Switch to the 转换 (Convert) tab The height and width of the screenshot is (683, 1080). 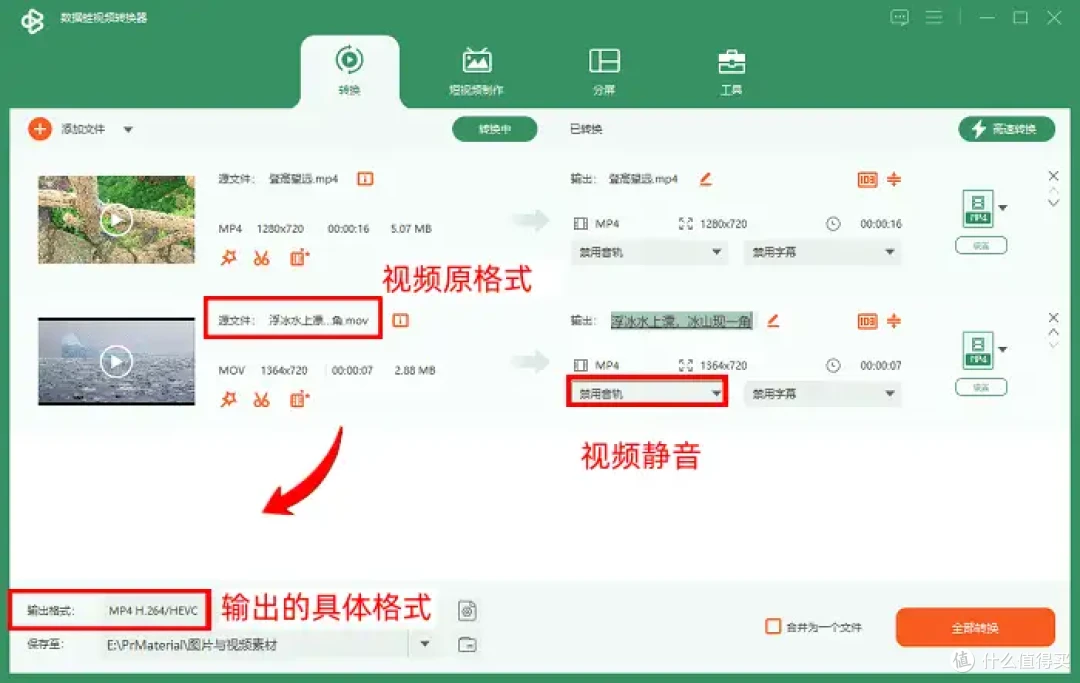tap(349, 71)
